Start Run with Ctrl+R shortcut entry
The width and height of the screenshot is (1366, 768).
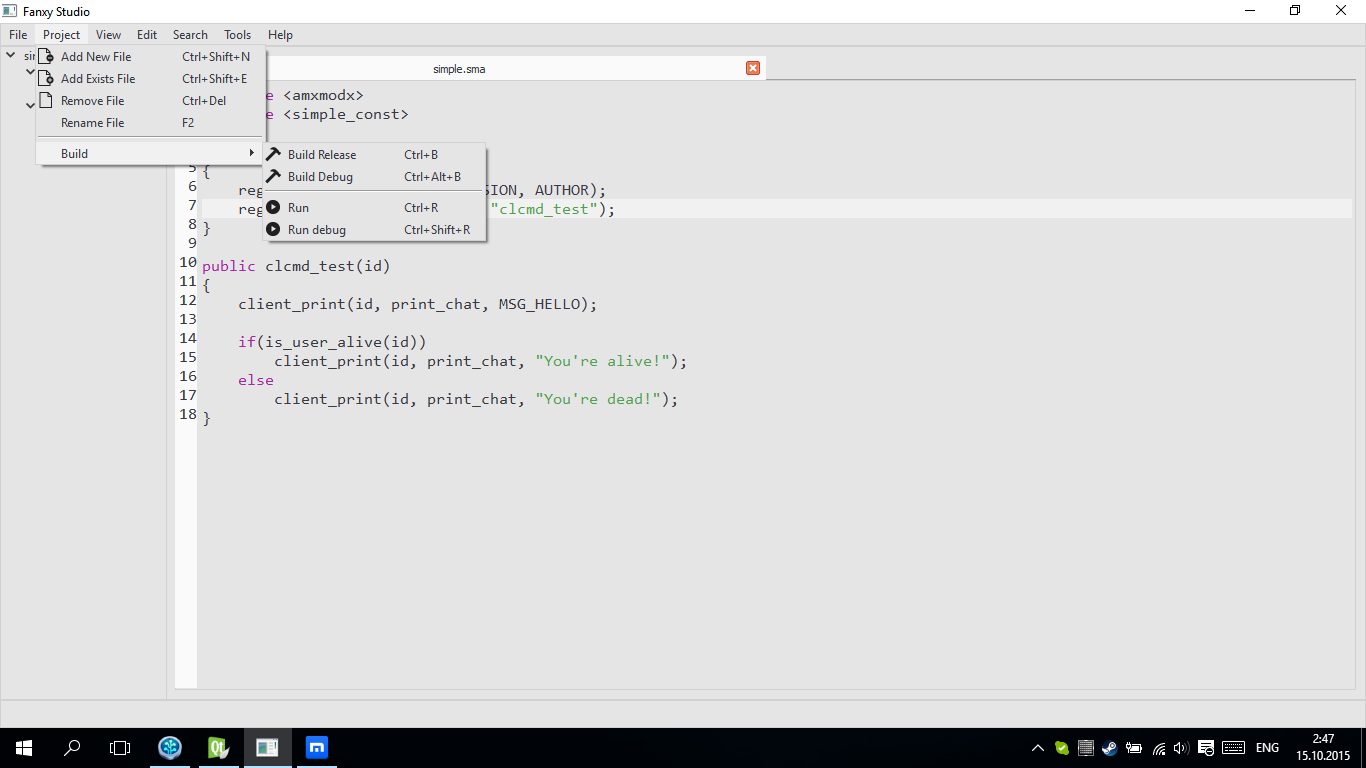coord(374,208)
